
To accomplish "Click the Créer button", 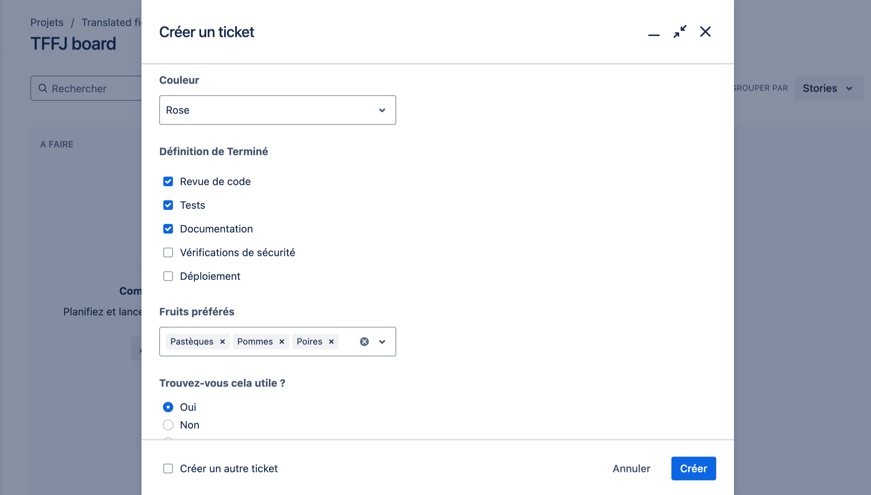I will tap(693, 468).
